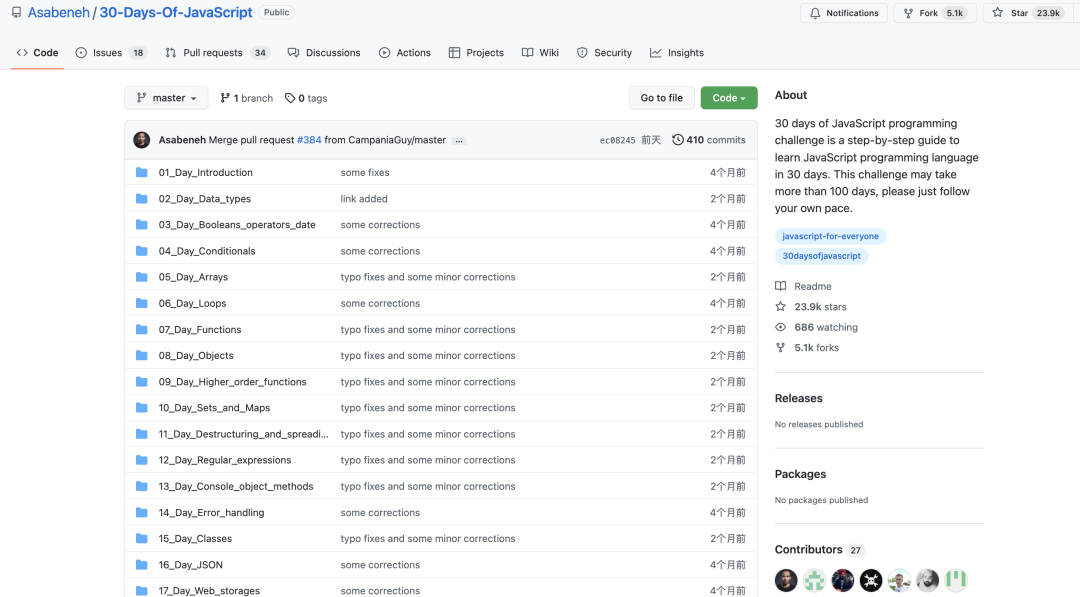Open the 30-Days-Of-JavaScript repository link

point(176,12)
